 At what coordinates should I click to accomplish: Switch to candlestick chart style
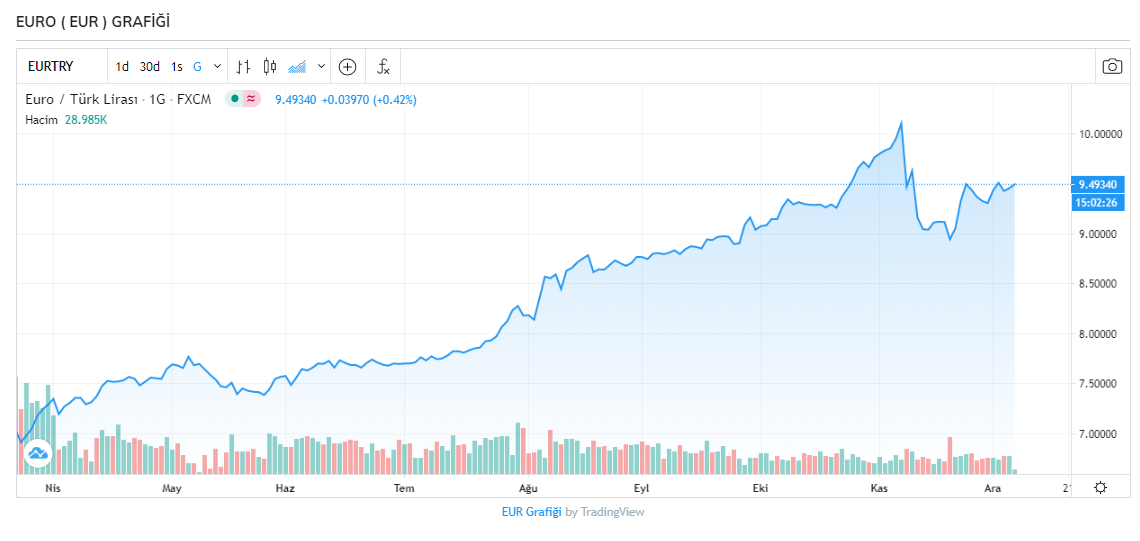click(x=269, y=67)
